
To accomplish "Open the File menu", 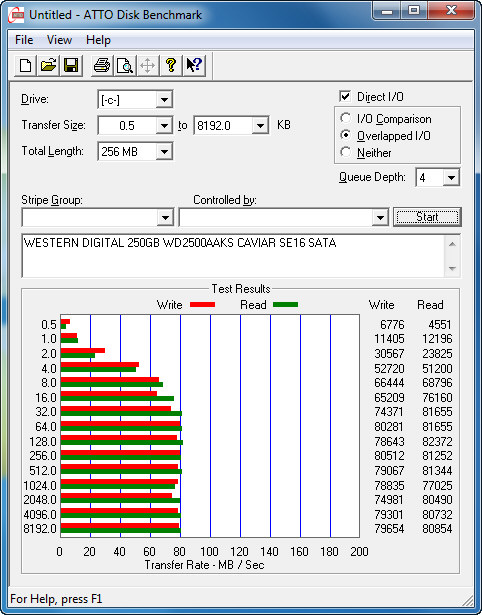I will [x=24, y=40].
